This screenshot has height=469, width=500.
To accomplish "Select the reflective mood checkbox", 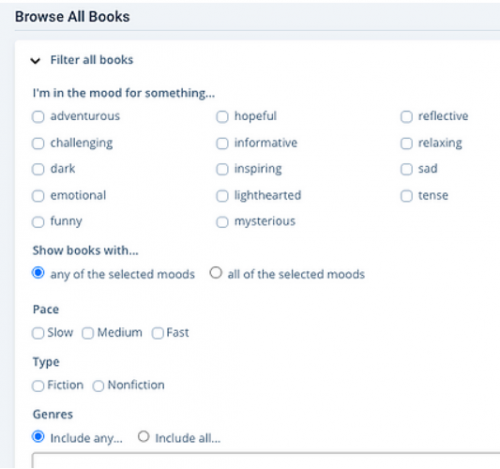I will click(407, 117).
